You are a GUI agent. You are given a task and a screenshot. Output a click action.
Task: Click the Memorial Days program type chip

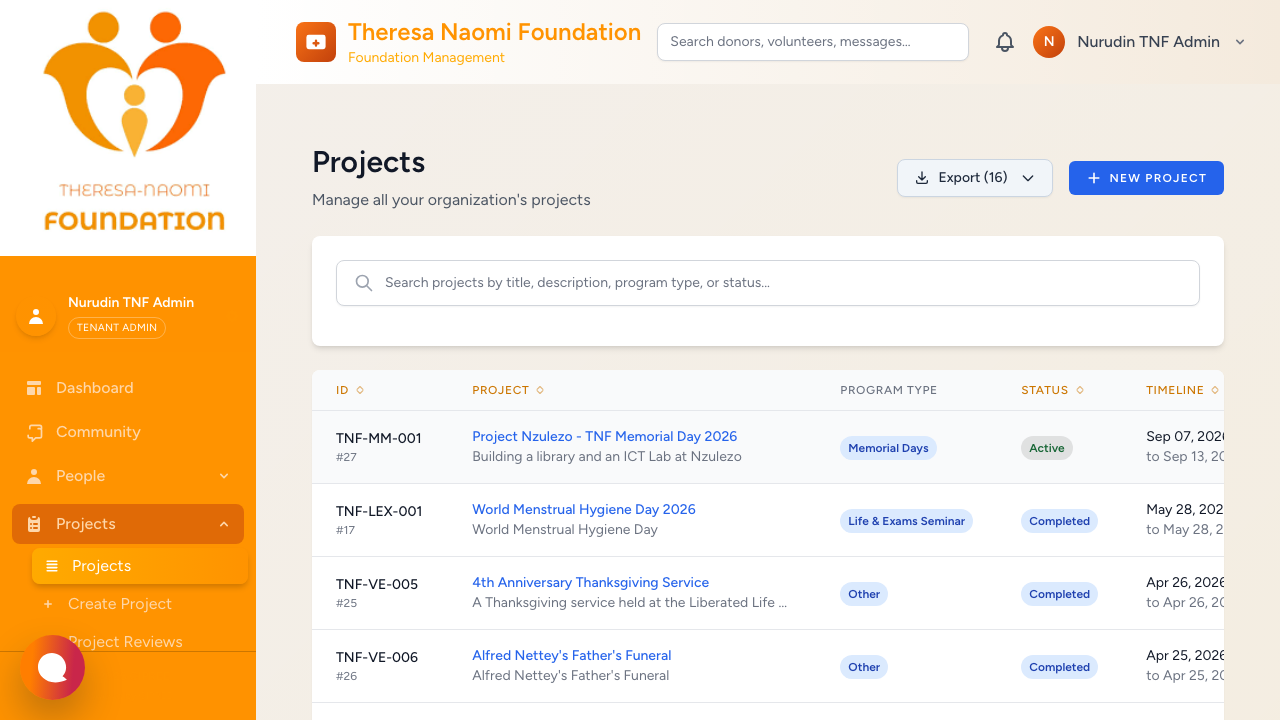(x=888, y=448)
